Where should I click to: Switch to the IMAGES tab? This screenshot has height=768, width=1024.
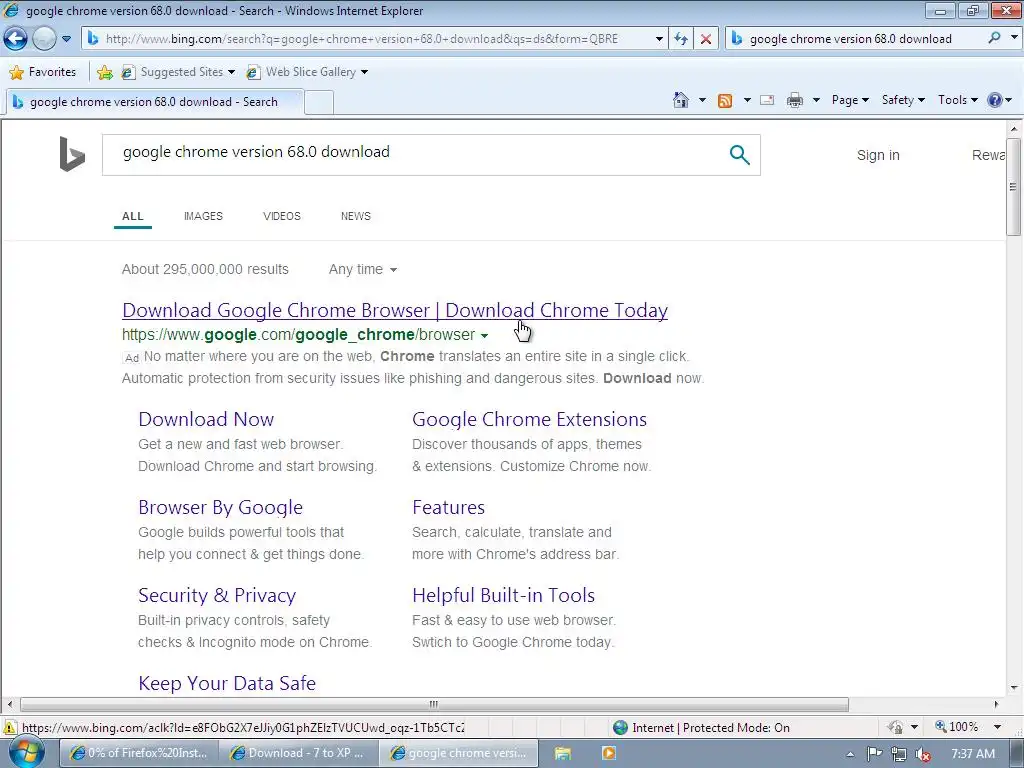pos(203,216)
